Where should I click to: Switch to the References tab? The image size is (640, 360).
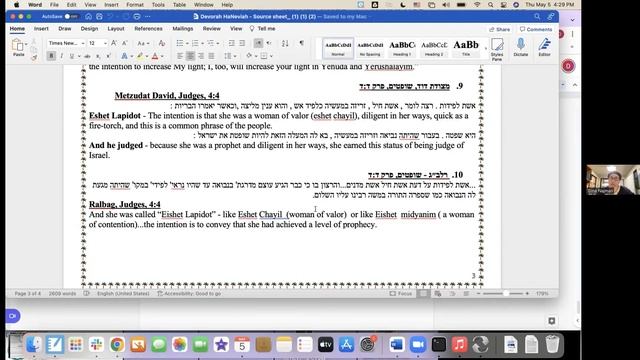point(148,29)
